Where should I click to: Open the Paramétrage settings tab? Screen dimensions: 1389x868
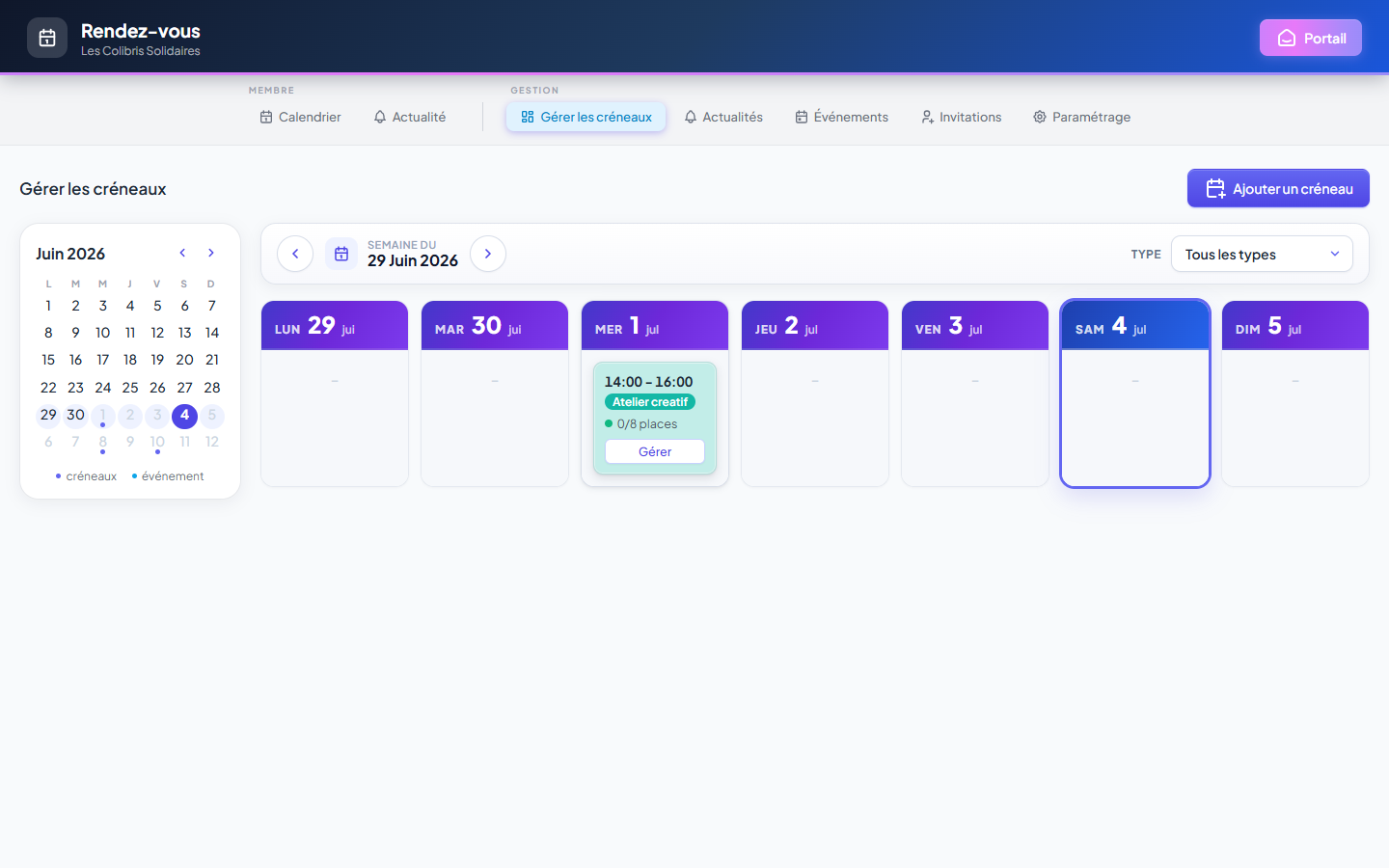pyautogui.click(x=1081, y=117)
